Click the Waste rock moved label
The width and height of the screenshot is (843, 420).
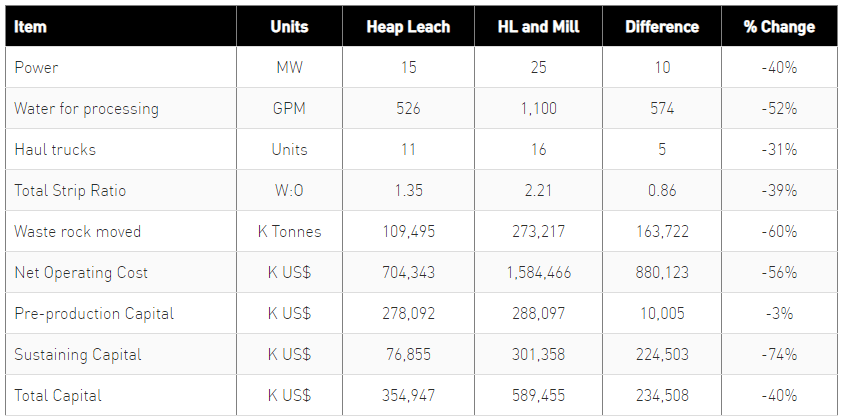pyautogui.click(x=77, y=231)
